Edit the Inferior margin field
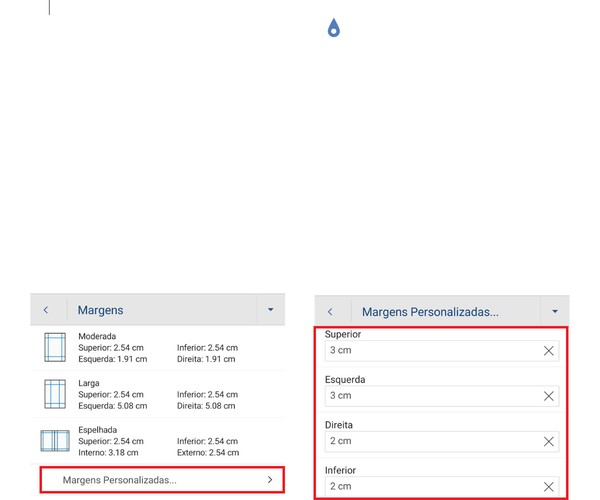Screen dimensions: 600x500 pos(430,486)
